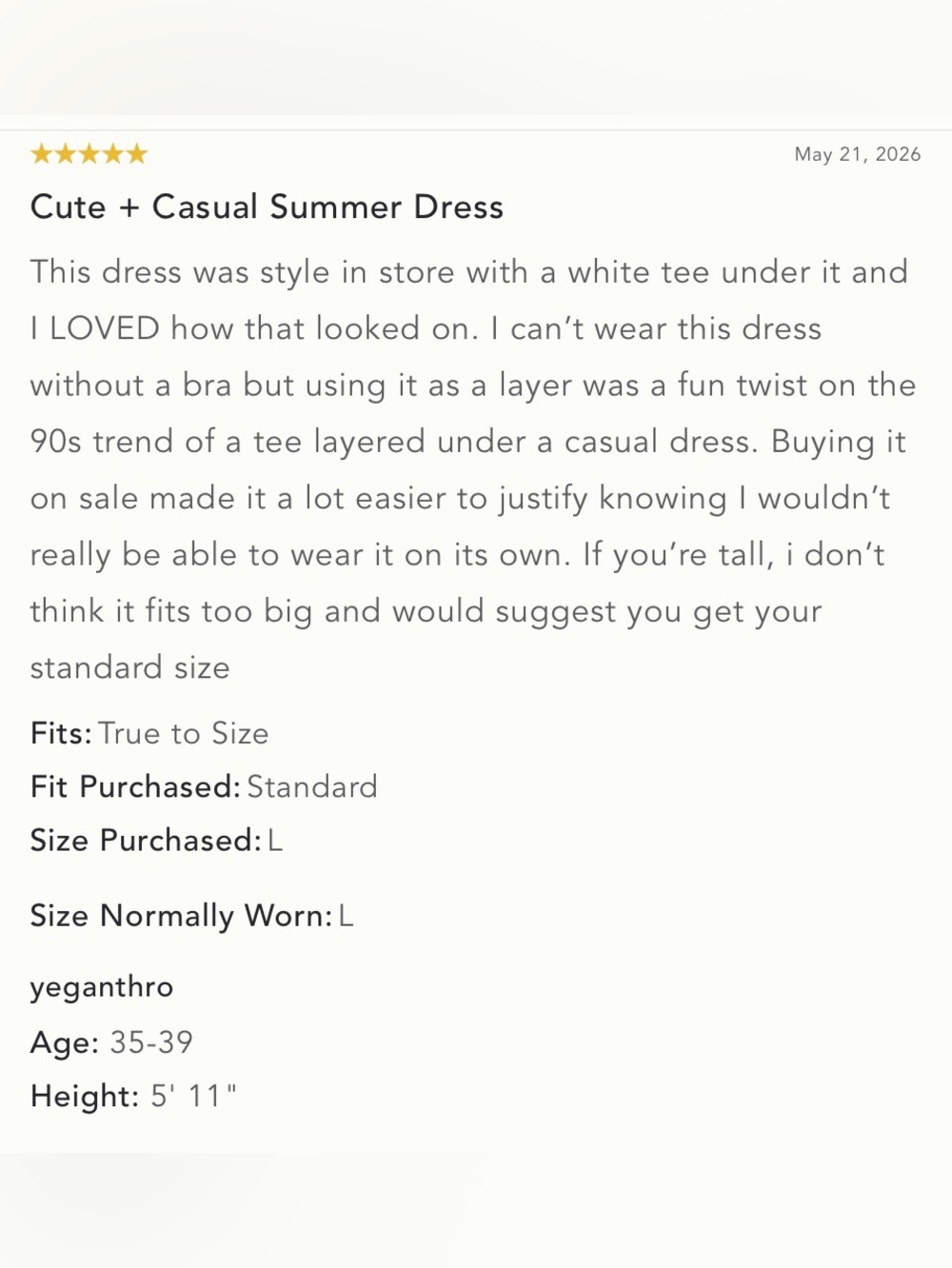Click the 'L' value beside Size Purchased
The width and height of the screenshot is (952, 1268).
pos(275,840)
